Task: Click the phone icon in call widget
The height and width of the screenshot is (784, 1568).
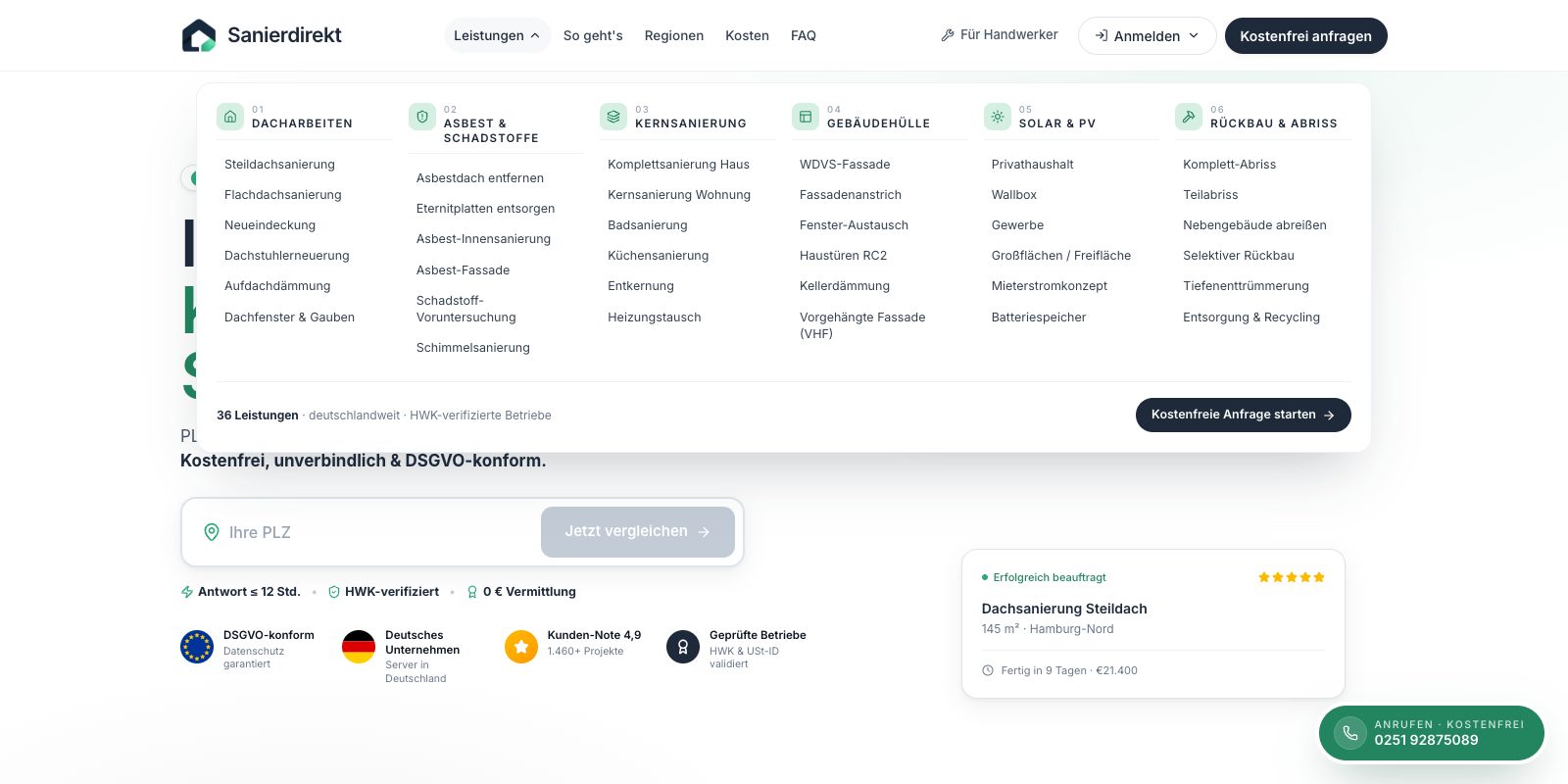Action: click(1350, 733)
